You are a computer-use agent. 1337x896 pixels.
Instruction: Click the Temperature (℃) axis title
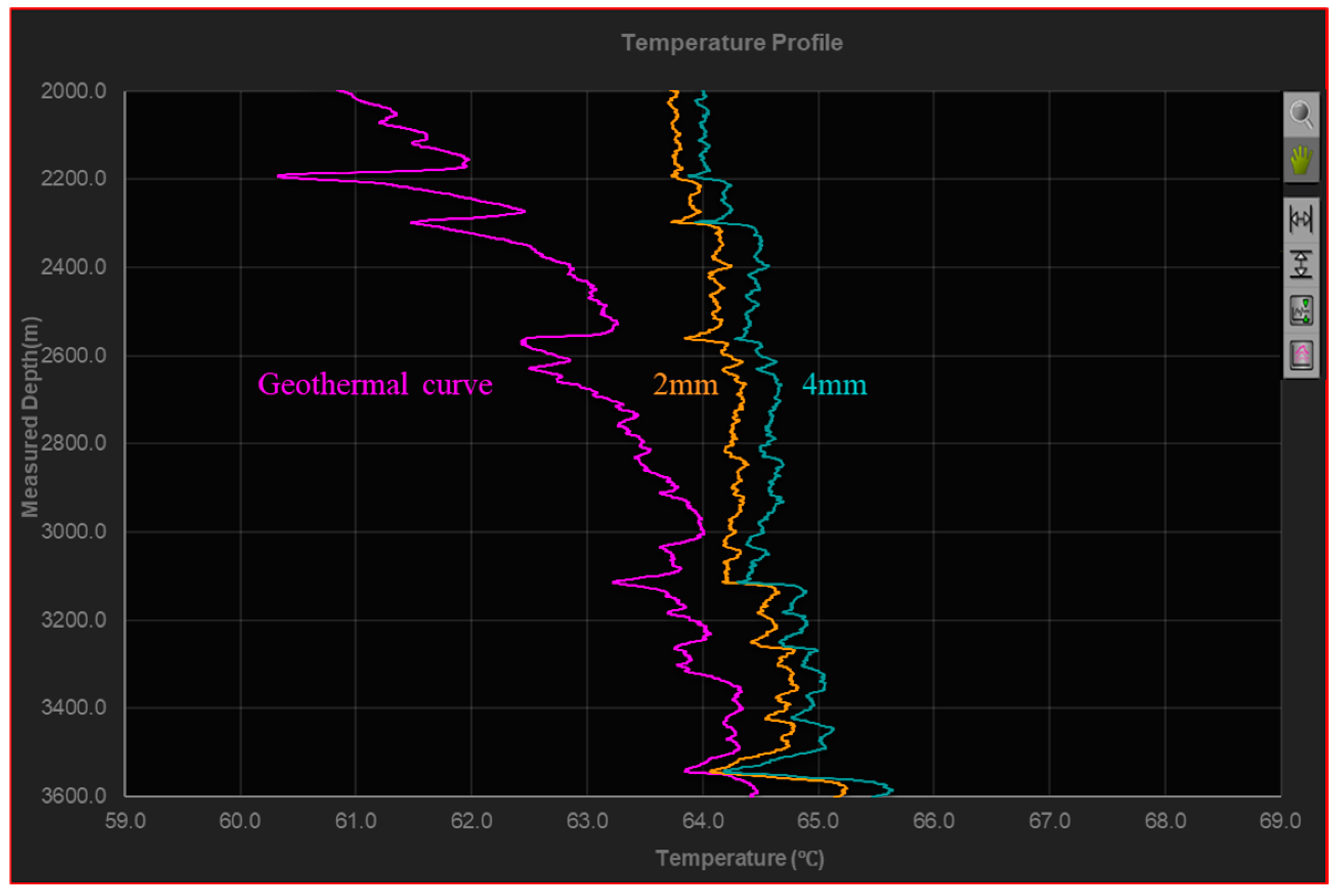click(x=740, y=859)
